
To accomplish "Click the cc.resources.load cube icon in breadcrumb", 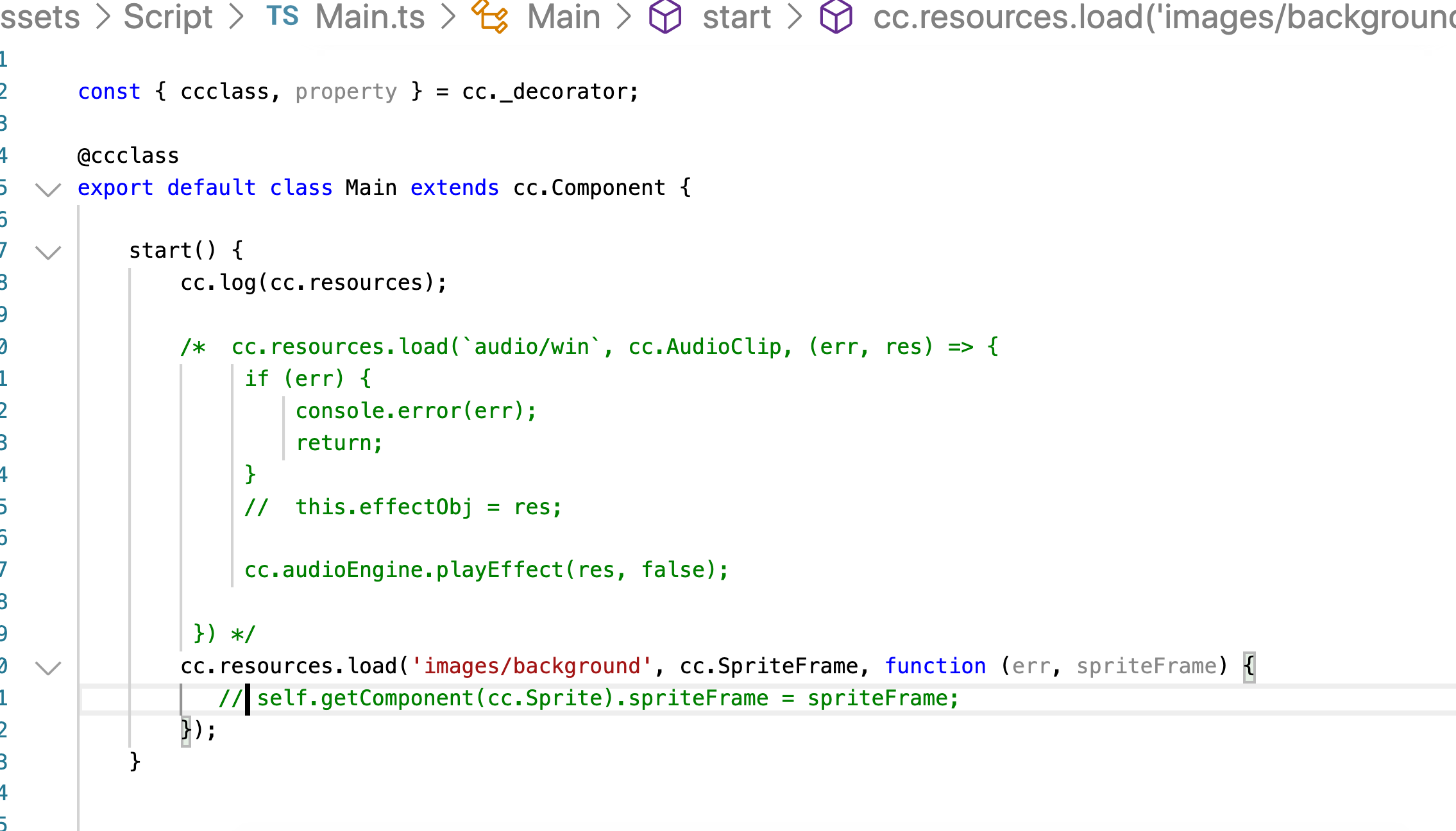I will coord(836,17).
